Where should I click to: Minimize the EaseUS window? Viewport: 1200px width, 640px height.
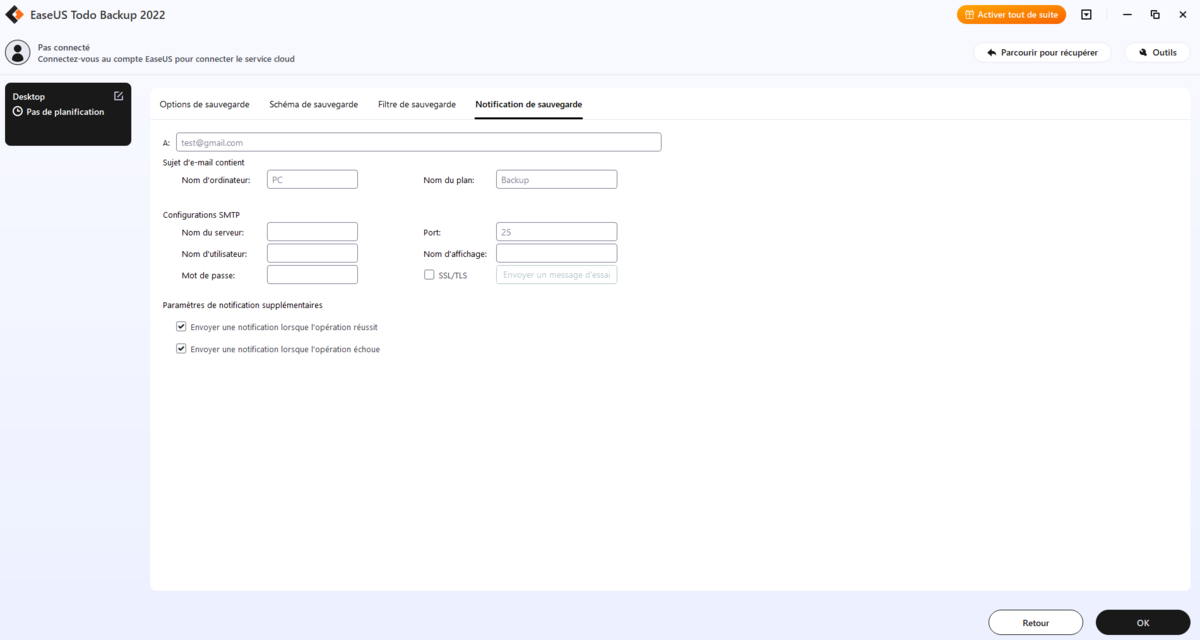click(x=1126, y=15)
